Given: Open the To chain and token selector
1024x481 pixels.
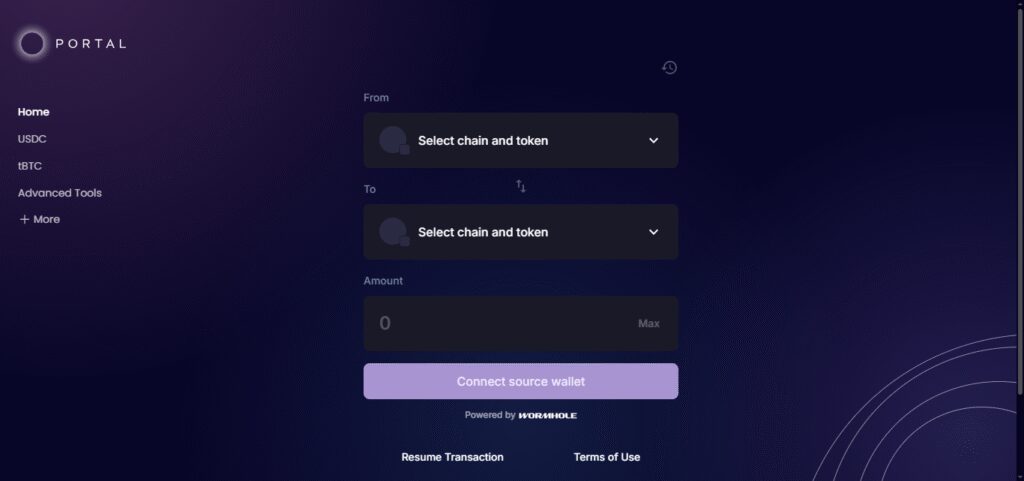Looking at the screenshot, I should pyautogui.click(x=520, y=232).
